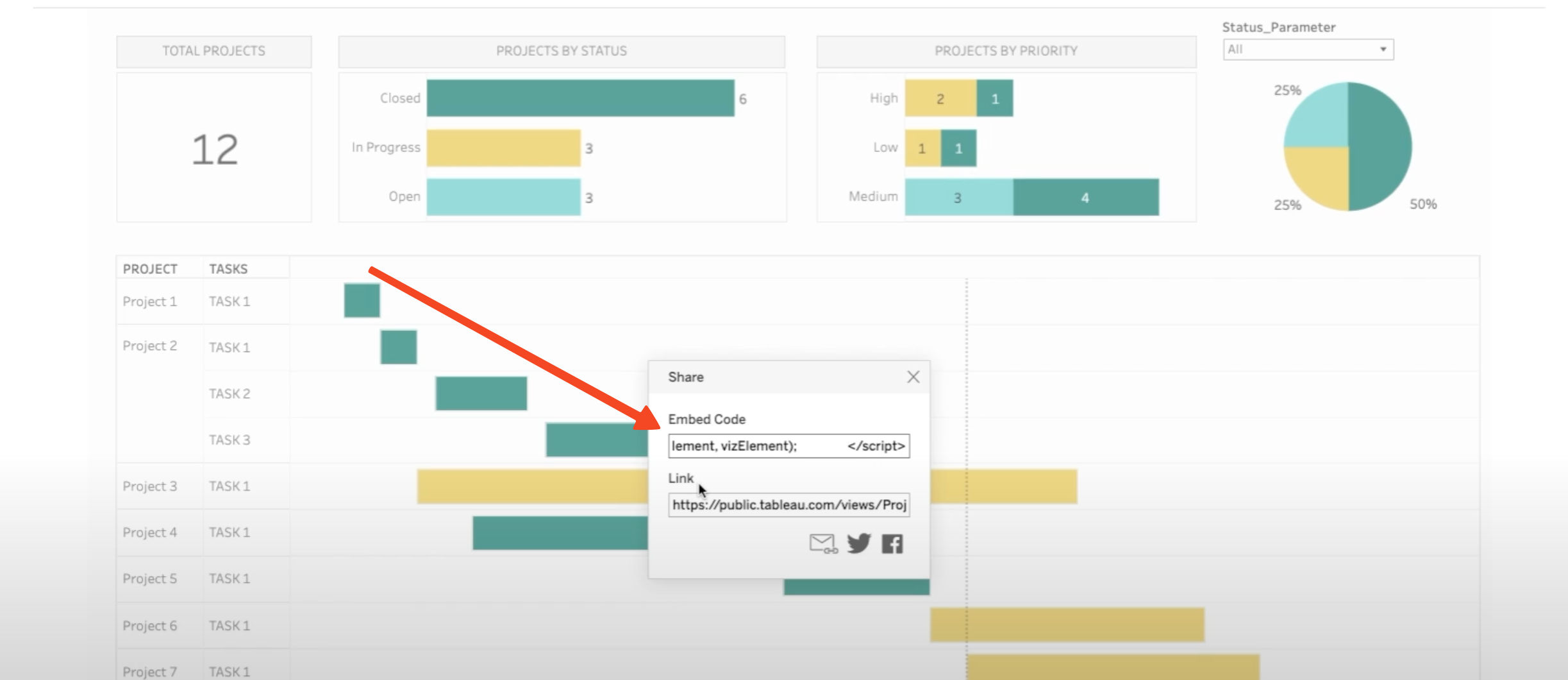Click the Low priority yellow segment
Image resolution: width=1568 pixels, height=680 pixels.
[923, 148]
